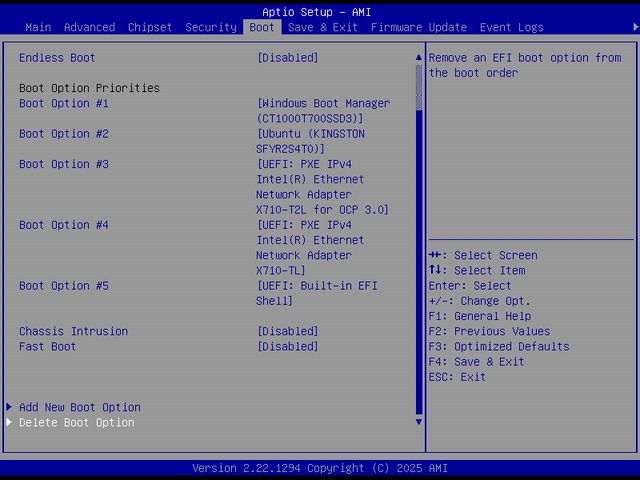This screenshot has width=640, height=480.
Task: Click arrow beside Add New Boot Option
Action: (9, 407)
